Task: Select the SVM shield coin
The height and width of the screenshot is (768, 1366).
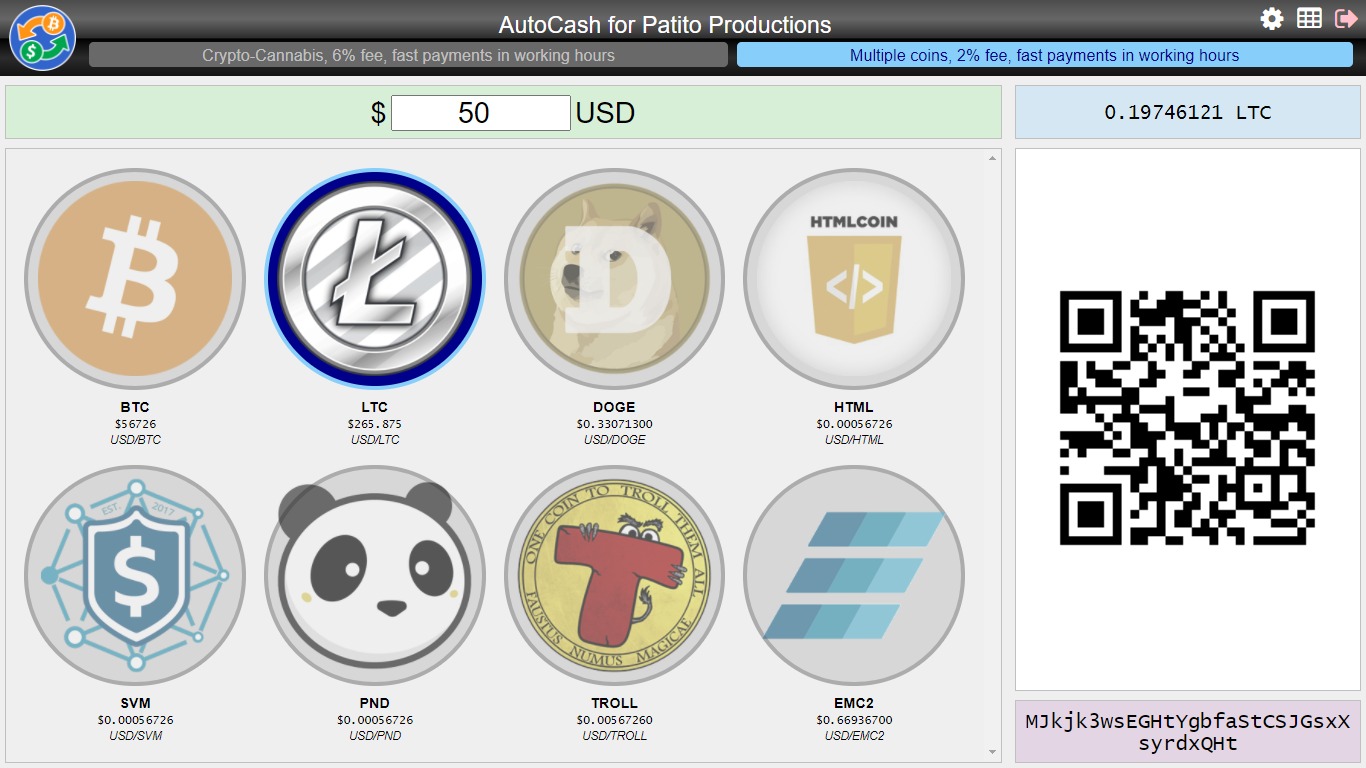Action: point(135,575)
